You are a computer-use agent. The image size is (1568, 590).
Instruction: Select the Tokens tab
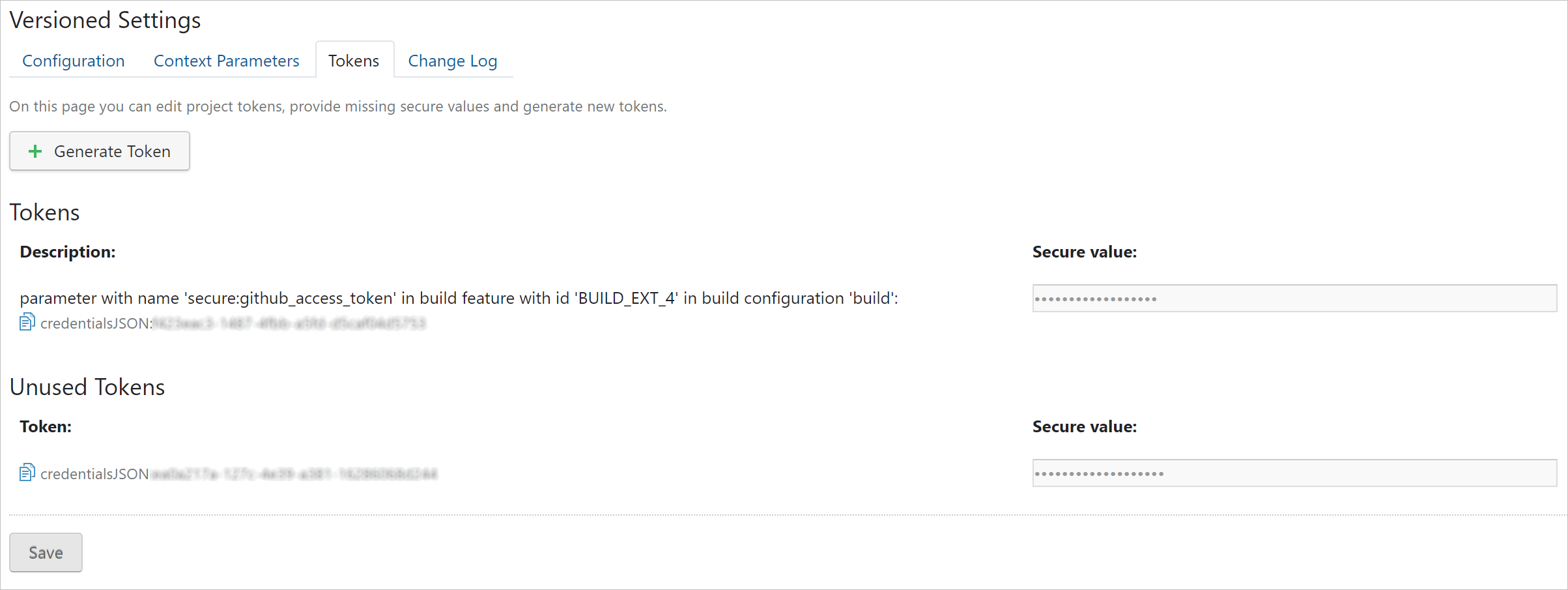coord(354,60)
